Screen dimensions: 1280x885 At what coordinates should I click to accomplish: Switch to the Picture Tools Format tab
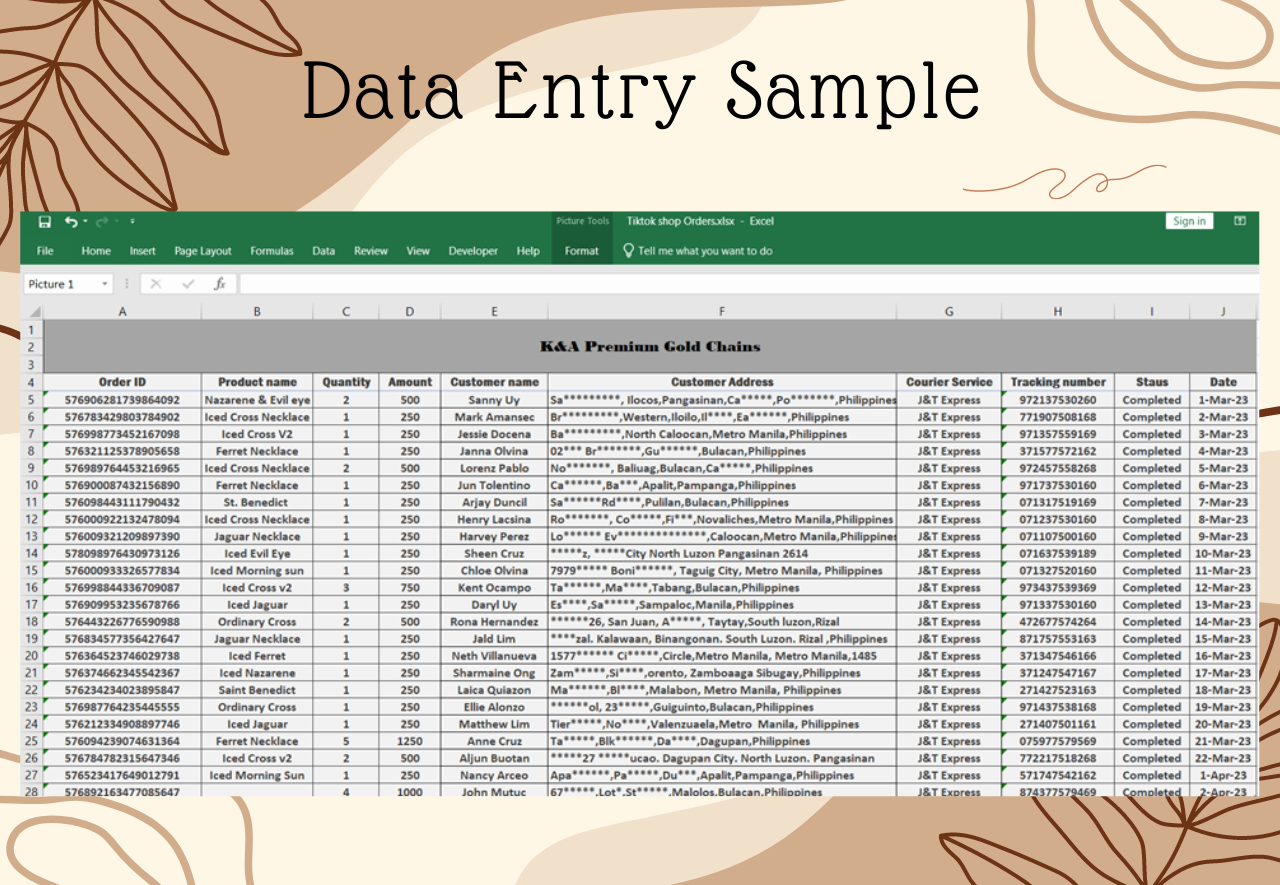(x=582, y=251)
